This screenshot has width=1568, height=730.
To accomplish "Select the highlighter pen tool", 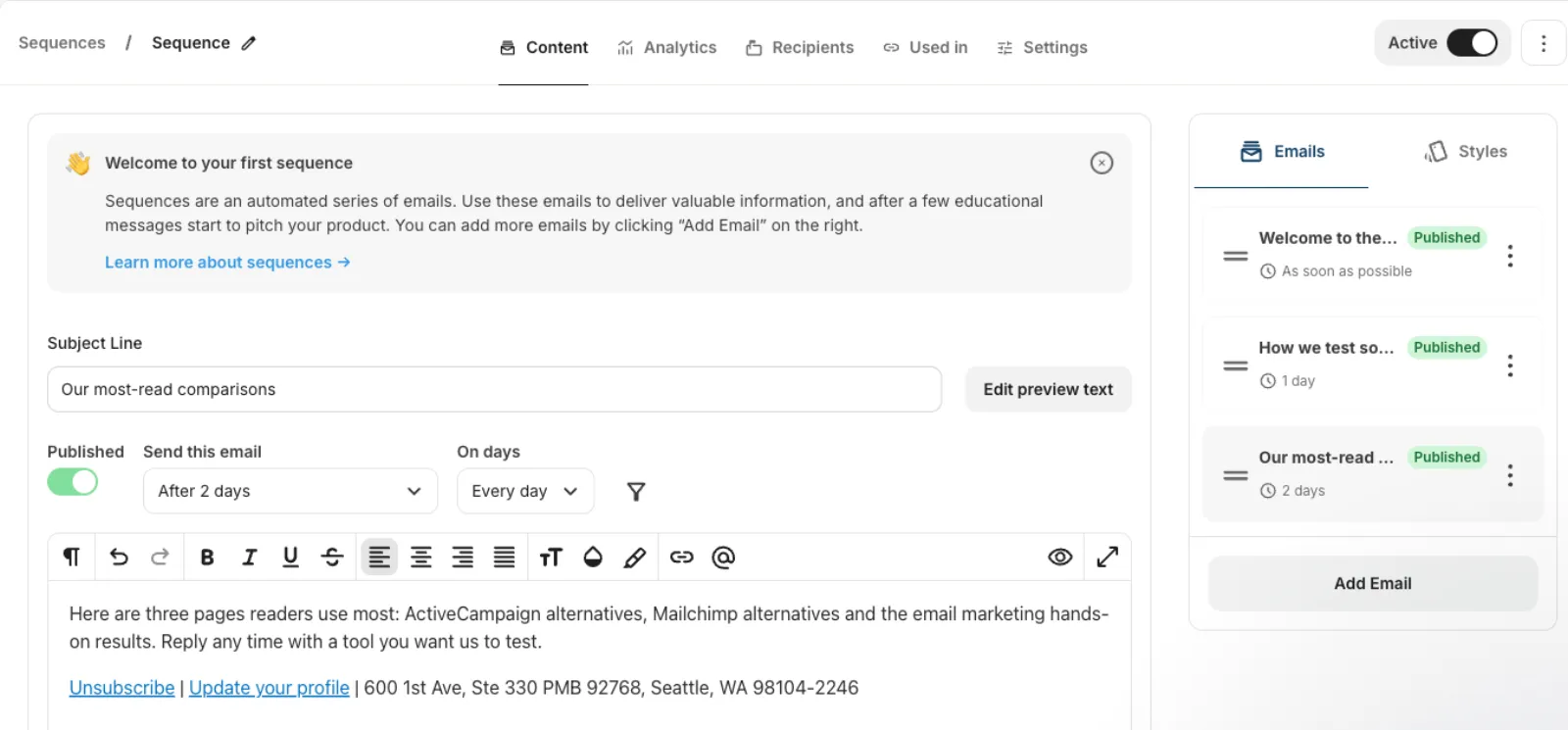I will pyautogui.click(x=635, y=558).
